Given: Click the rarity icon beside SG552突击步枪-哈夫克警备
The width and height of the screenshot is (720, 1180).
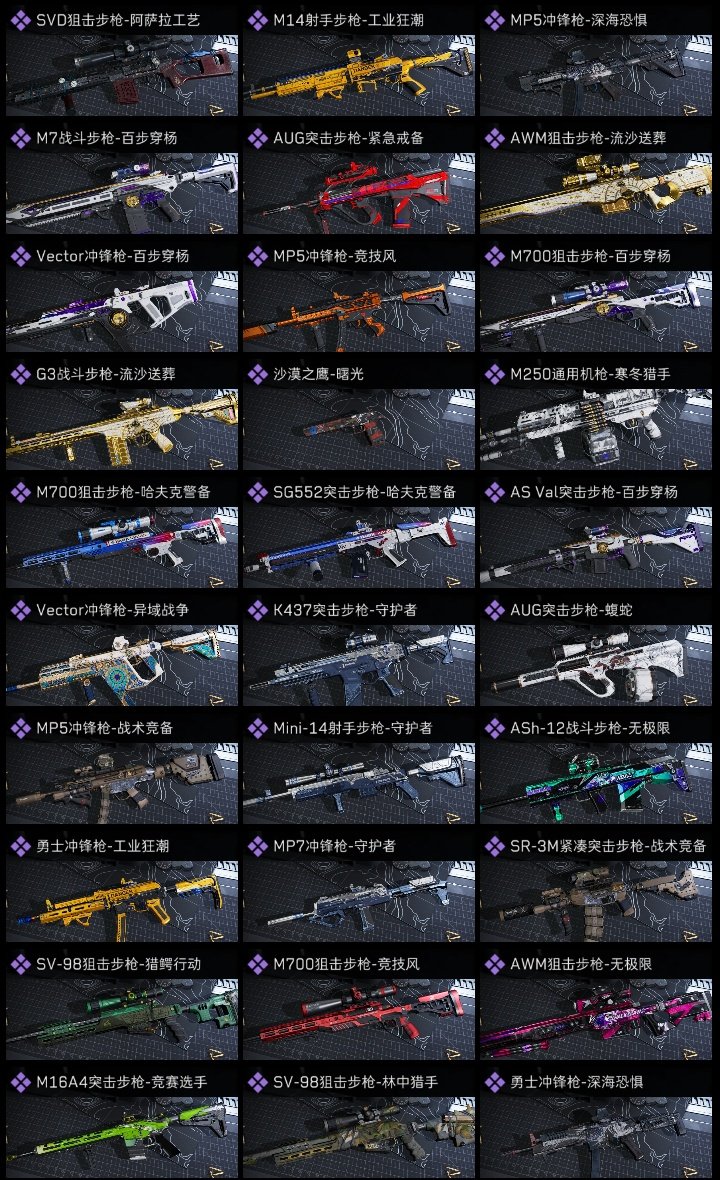Looking at the screenshot, I should click(x=257, y=492).
